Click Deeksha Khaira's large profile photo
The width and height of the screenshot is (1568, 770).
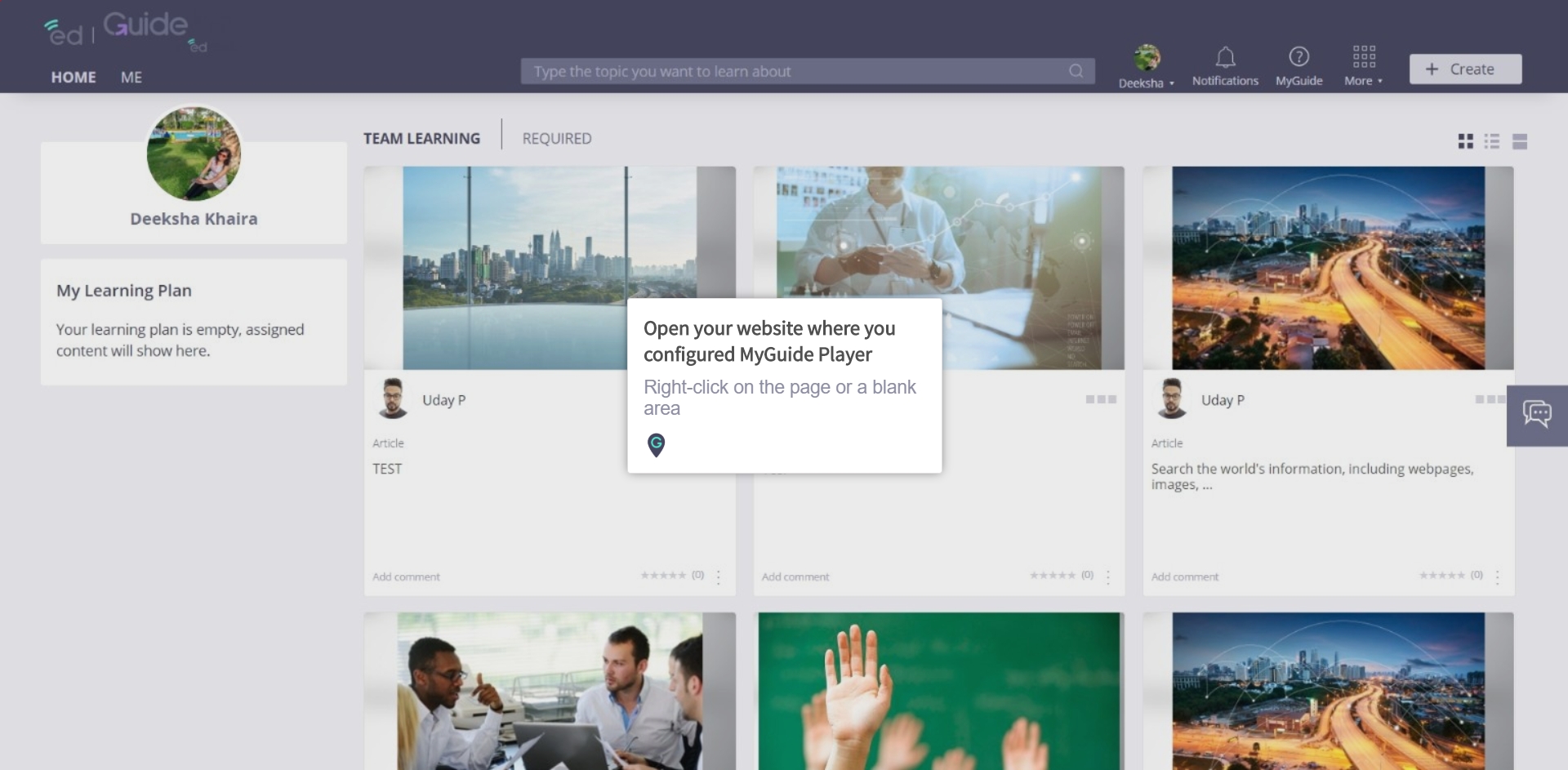(194, 154)
